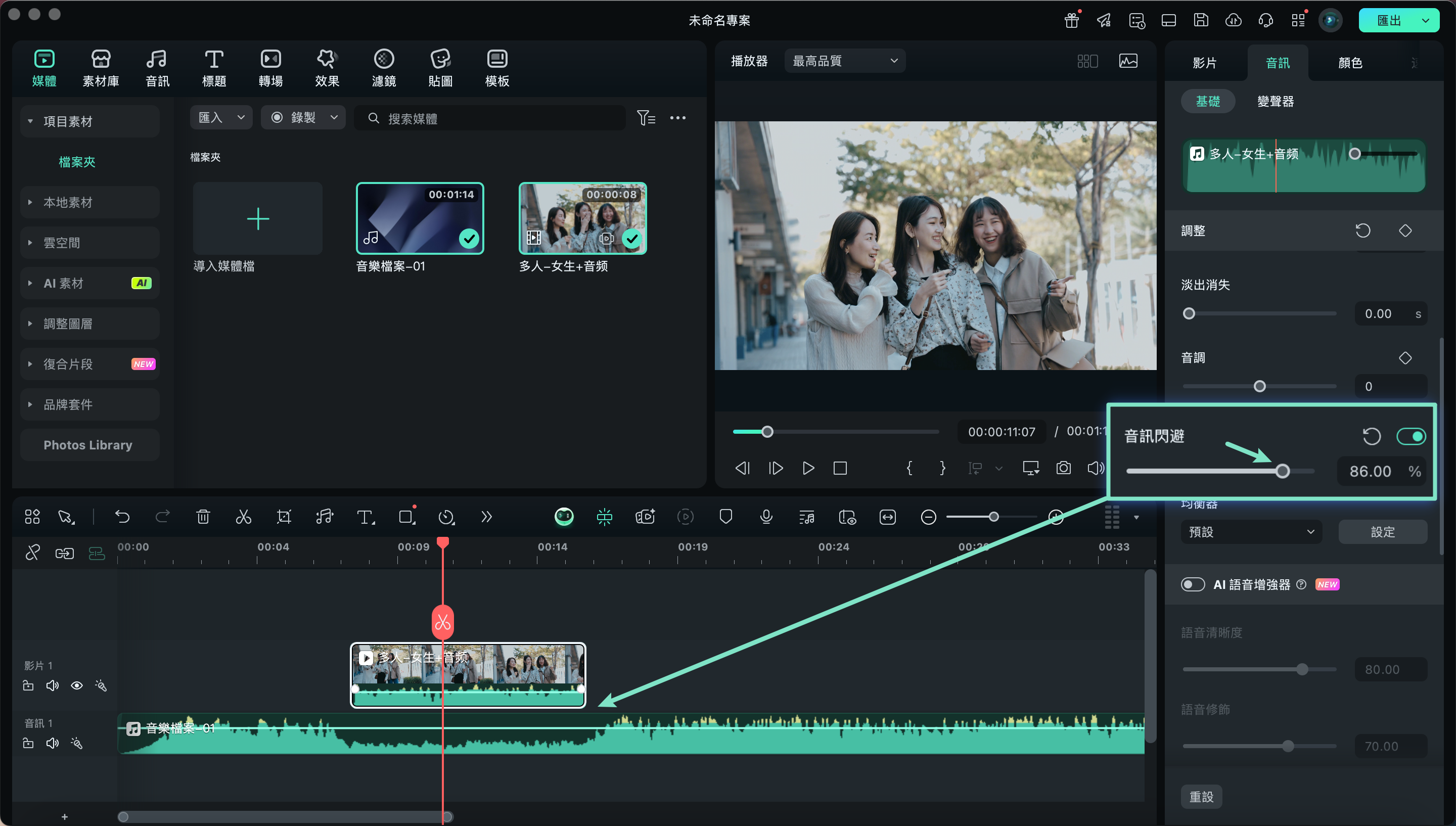This screenshot has height=826, width=1456.
Task: Select the 音樂檔案-01 media thumbnail
Action: [420, 218]
